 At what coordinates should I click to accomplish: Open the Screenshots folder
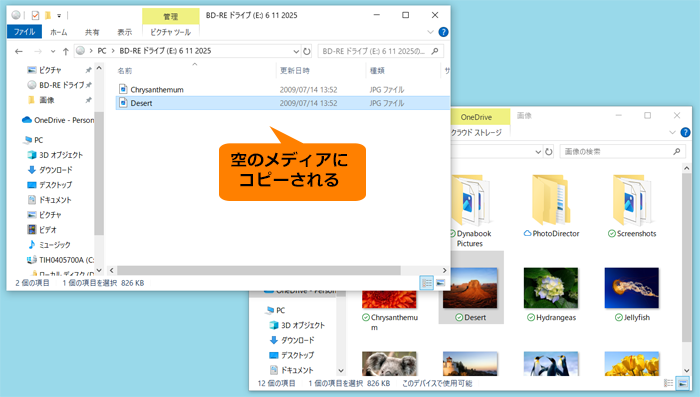pyautogui.click(x=632, y=206)
